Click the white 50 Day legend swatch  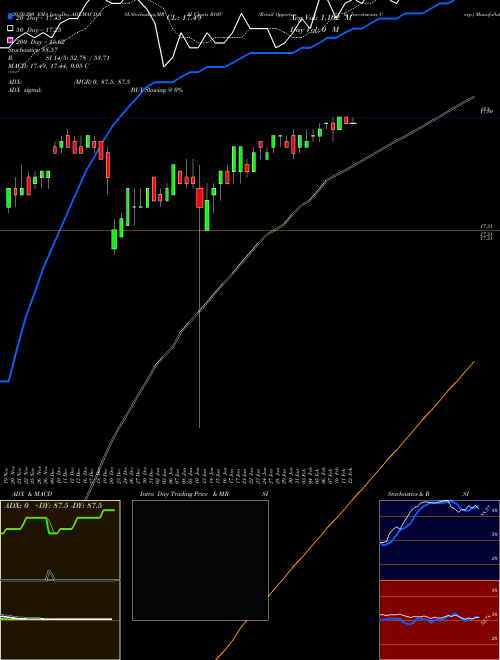[11, 29]
